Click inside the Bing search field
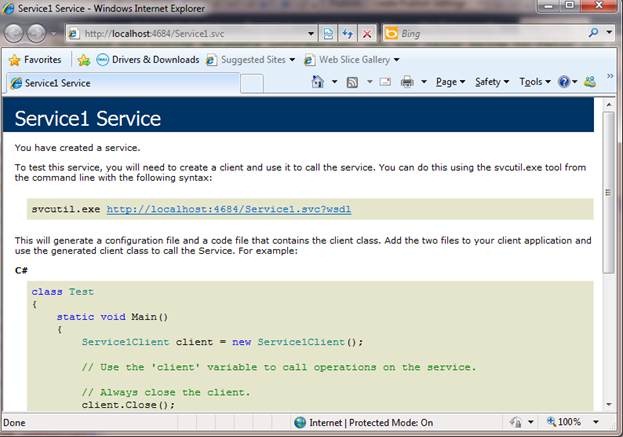 point(490,33)
